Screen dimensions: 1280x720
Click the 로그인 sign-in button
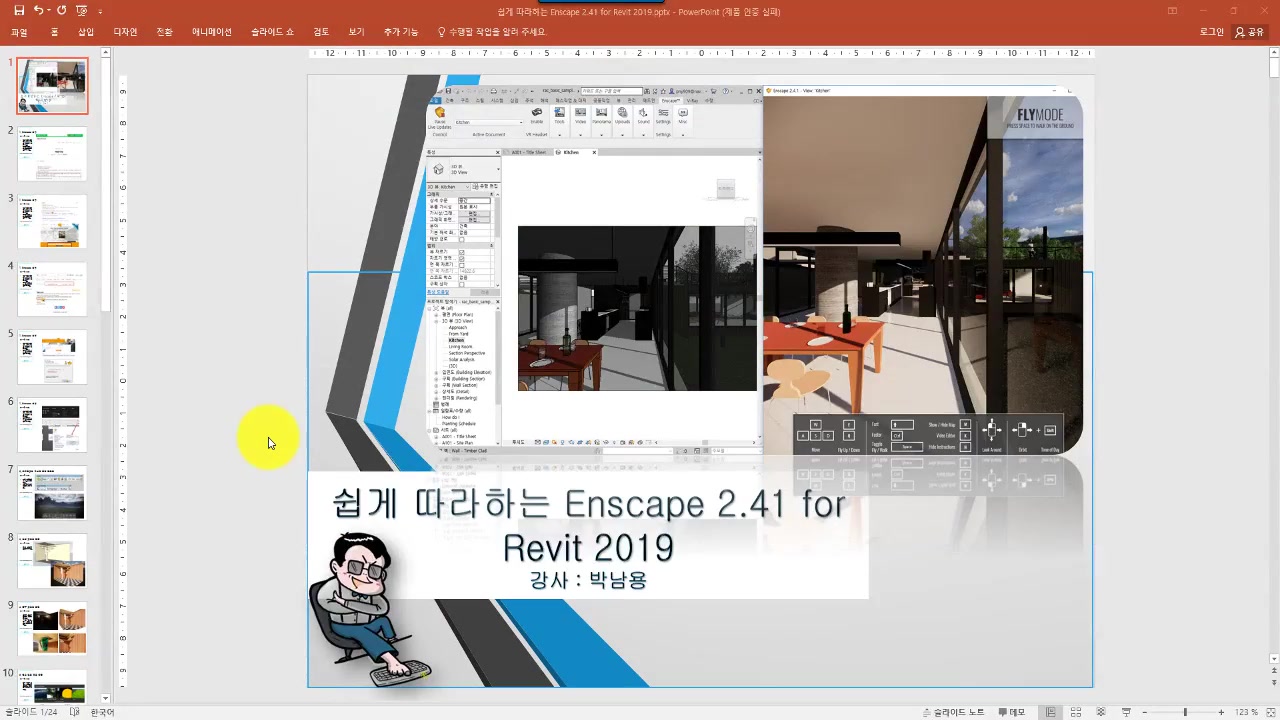pos(1211,32)
